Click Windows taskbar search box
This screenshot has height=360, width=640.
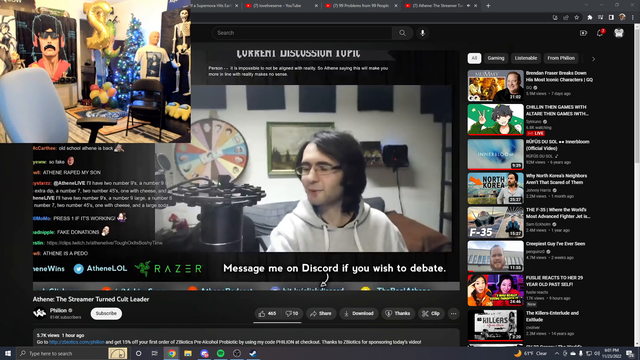pyautogui.click(x=73, y=353)
